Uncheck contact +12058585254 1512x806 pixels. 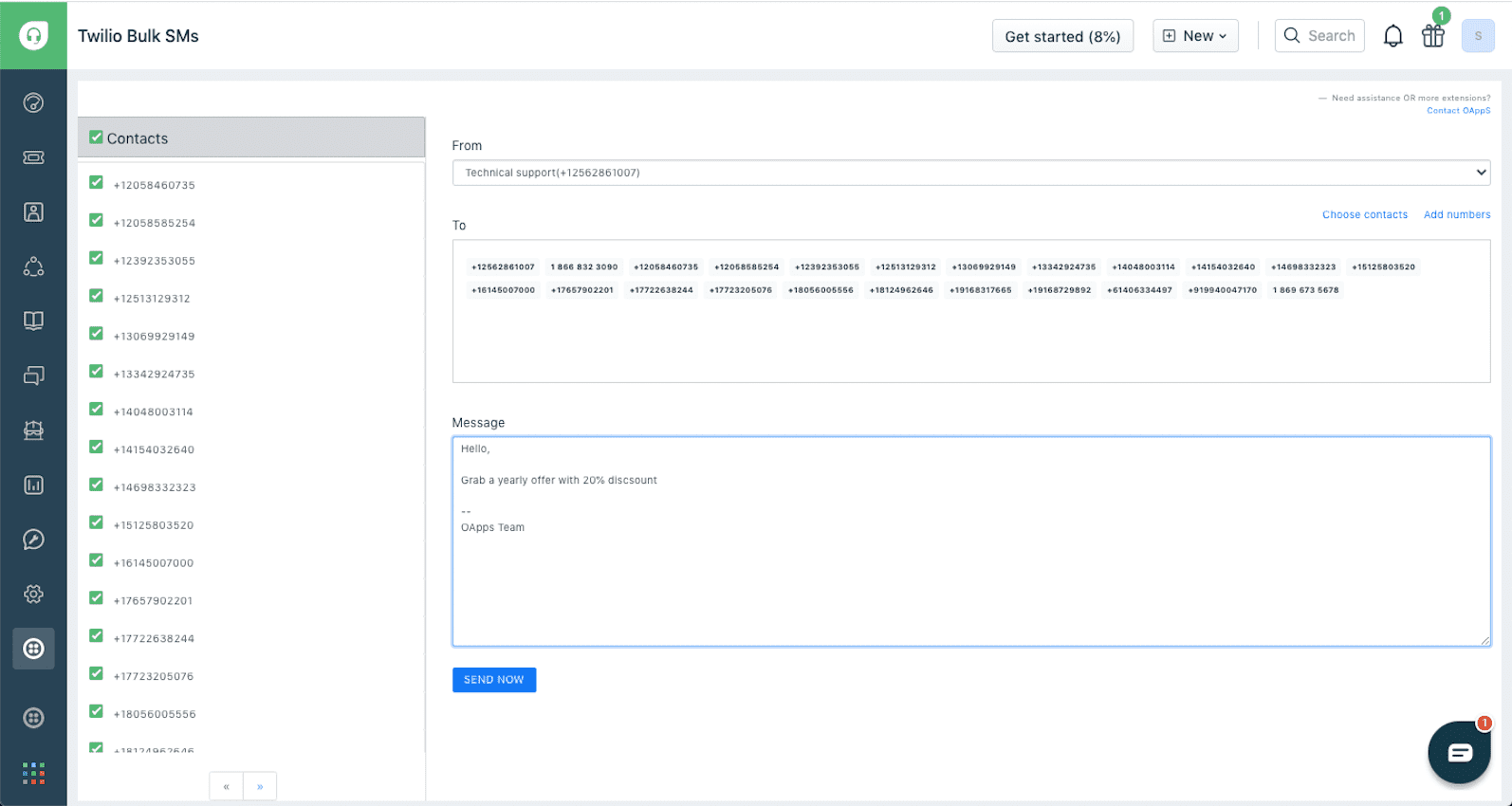click(x=96, y=220)
